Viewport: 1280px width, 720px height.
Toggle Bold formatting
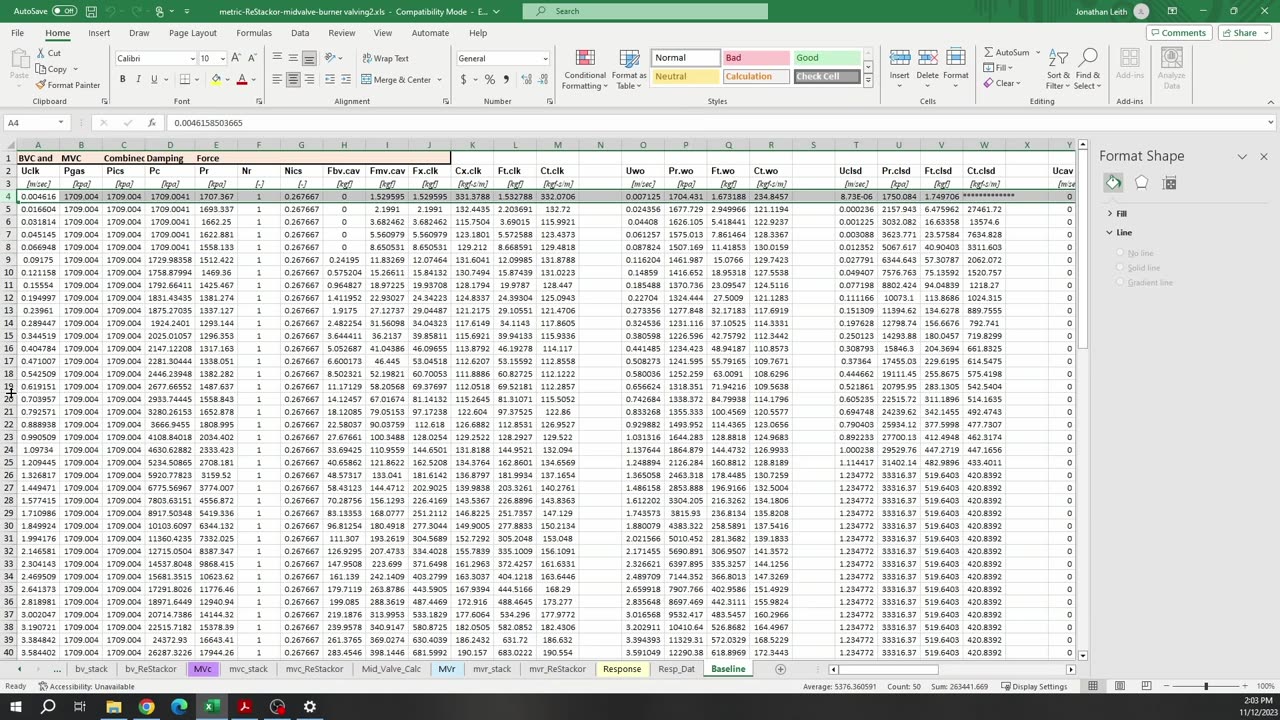[x=123, y=80]
